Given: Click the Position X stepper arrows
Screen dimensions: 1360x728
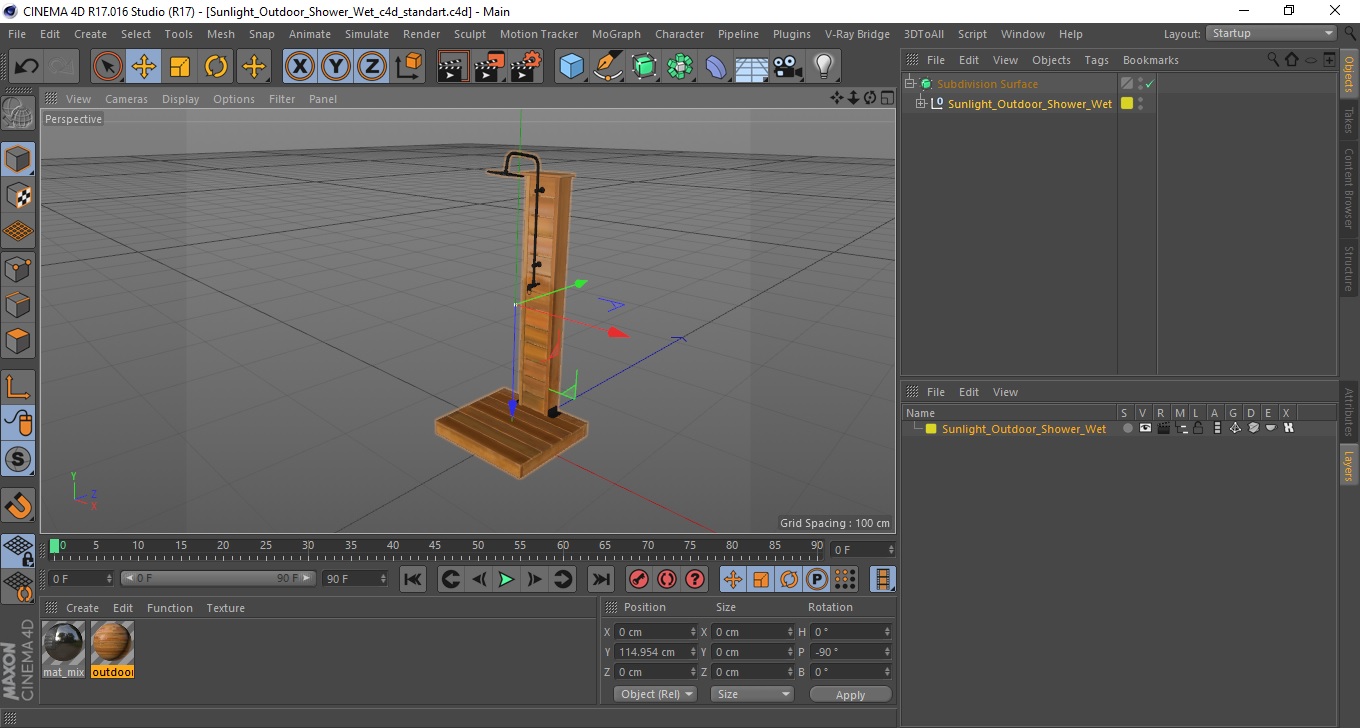Looking at the screenshot, I should [693, 632].
